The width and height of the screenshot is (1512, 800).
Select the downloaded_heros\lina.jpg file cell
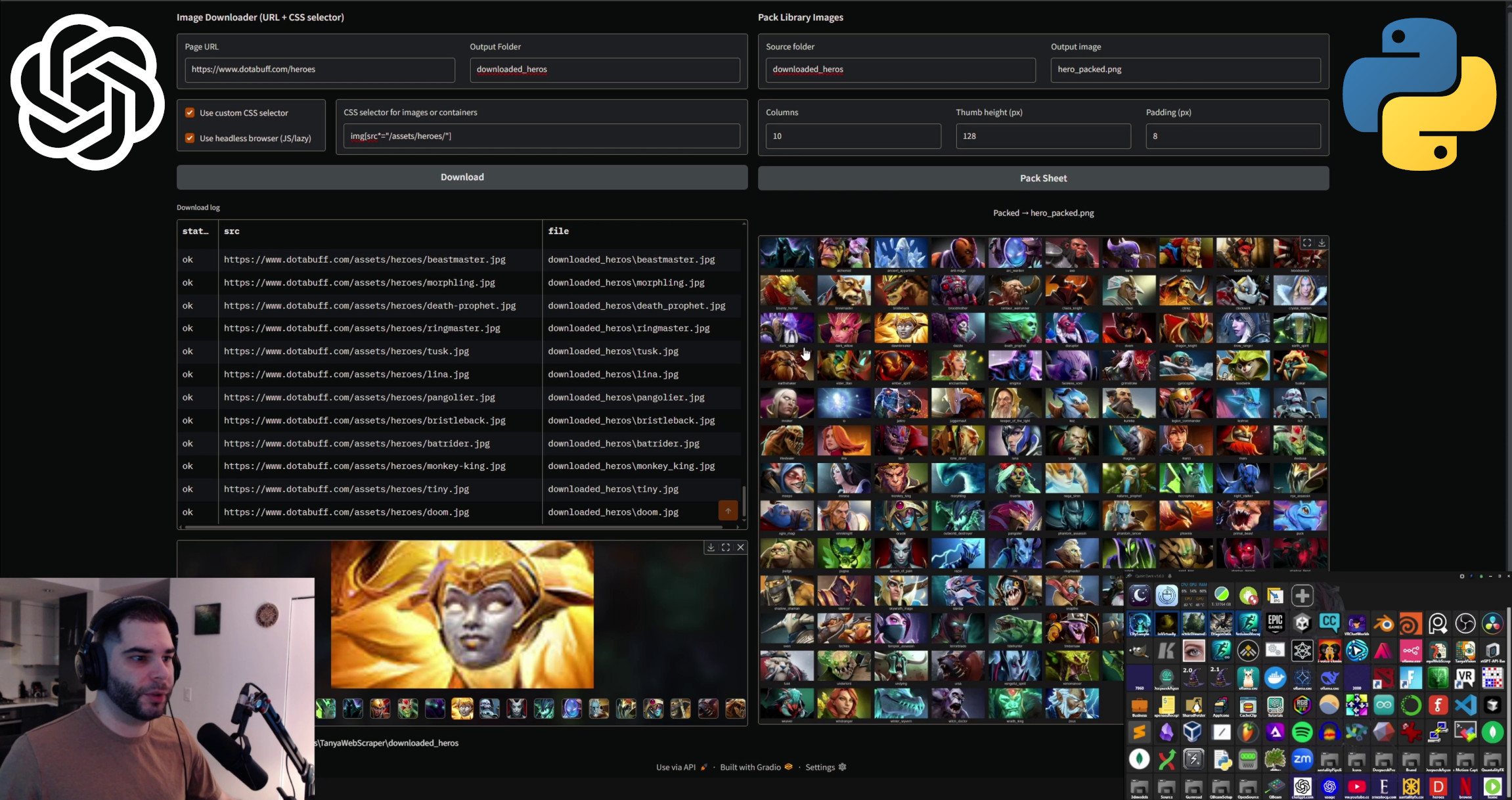pyautogui.click(x=642, y=374)
